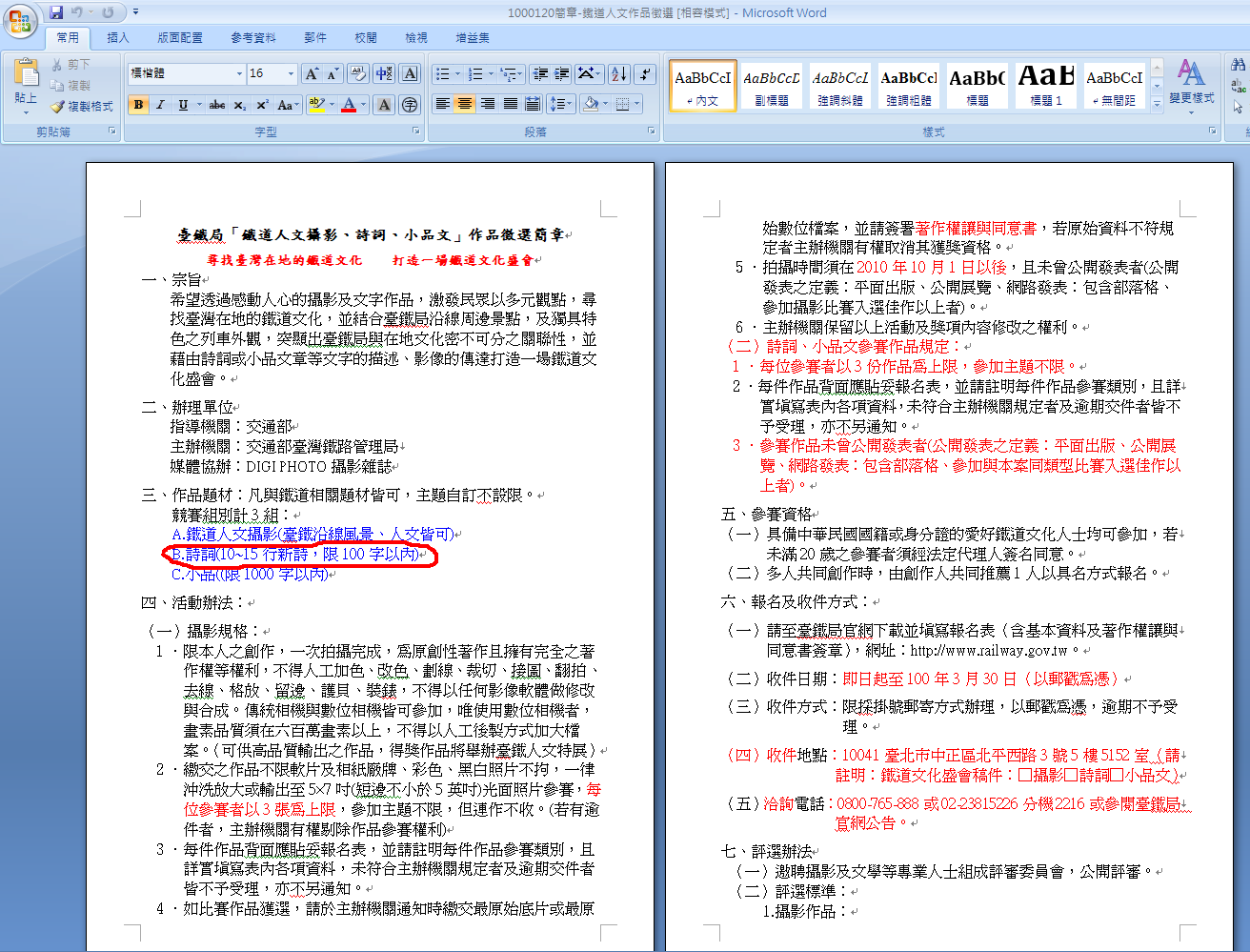Image resolution: width=1250 pixels, height=952 pixels.
Task: Click the bullet list icon
Action: [x=443, y=74]
